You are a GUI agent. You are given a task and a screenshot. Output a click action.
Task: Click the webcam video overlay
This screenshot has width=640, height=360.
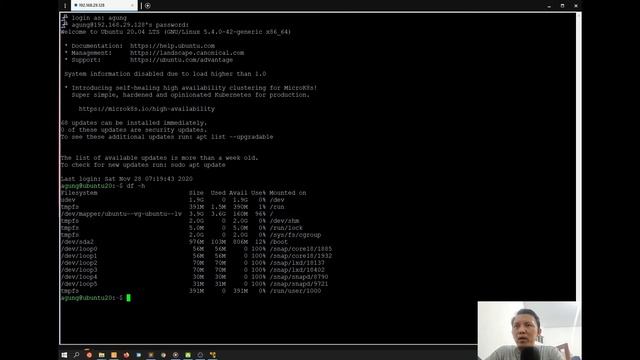529,331
